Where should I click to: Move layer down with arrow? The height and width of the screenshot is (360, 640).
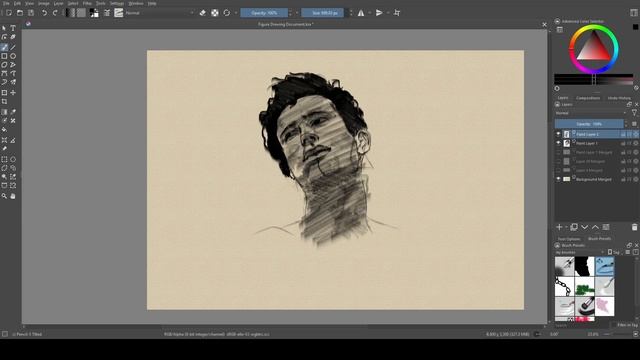point(584,227)
